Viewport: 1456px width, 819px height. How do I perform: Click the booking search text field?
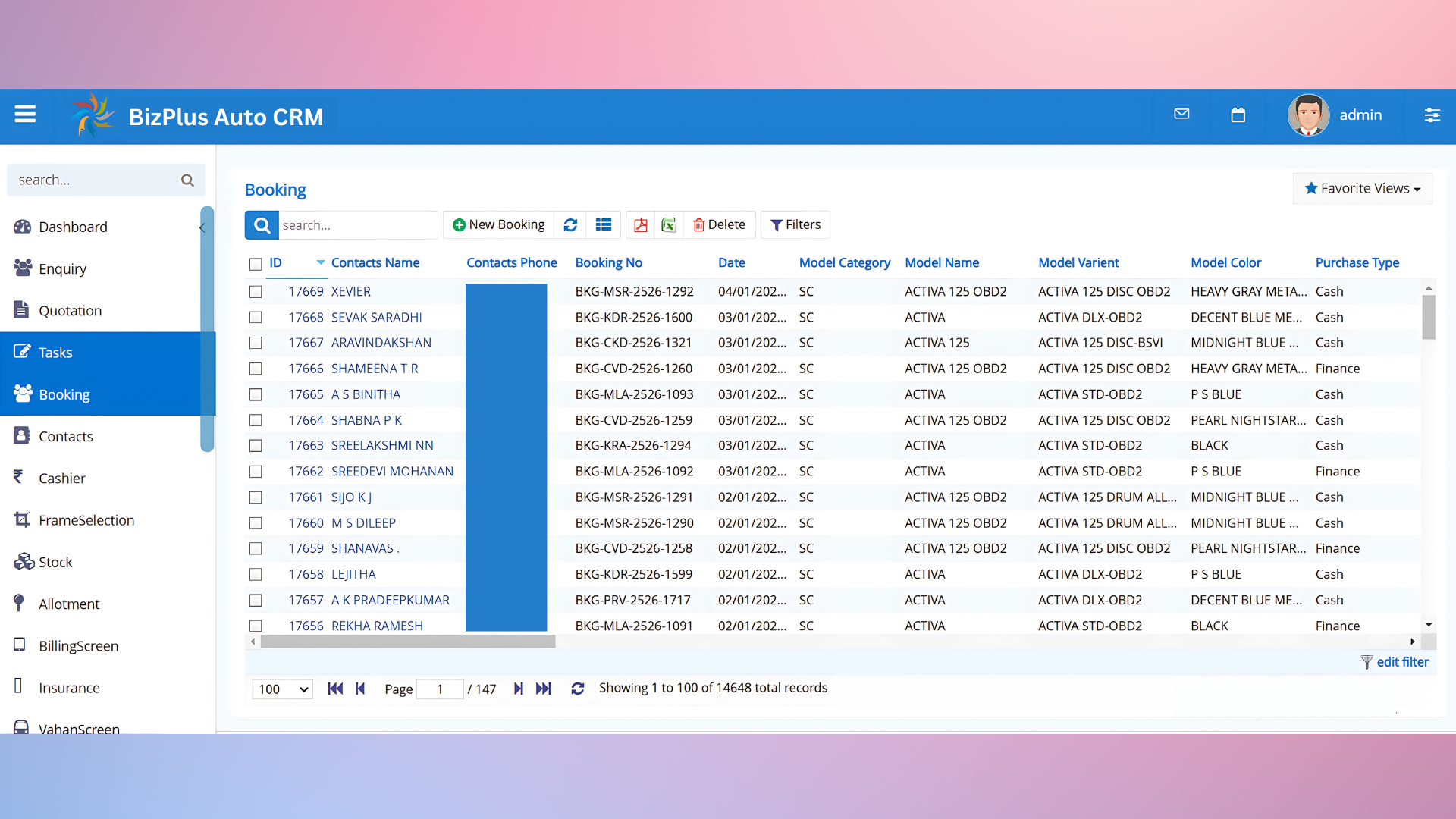coord(358,225)
